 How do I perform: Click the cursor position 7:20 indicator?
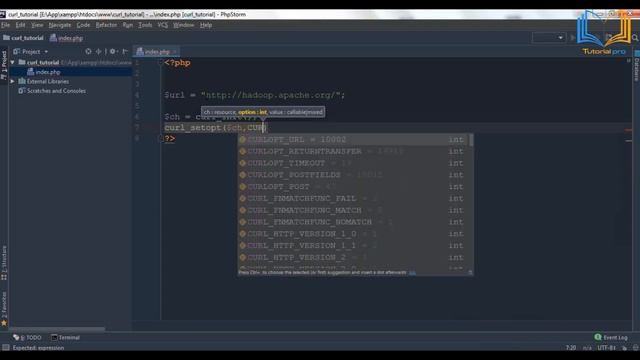(x=571, y=348)
